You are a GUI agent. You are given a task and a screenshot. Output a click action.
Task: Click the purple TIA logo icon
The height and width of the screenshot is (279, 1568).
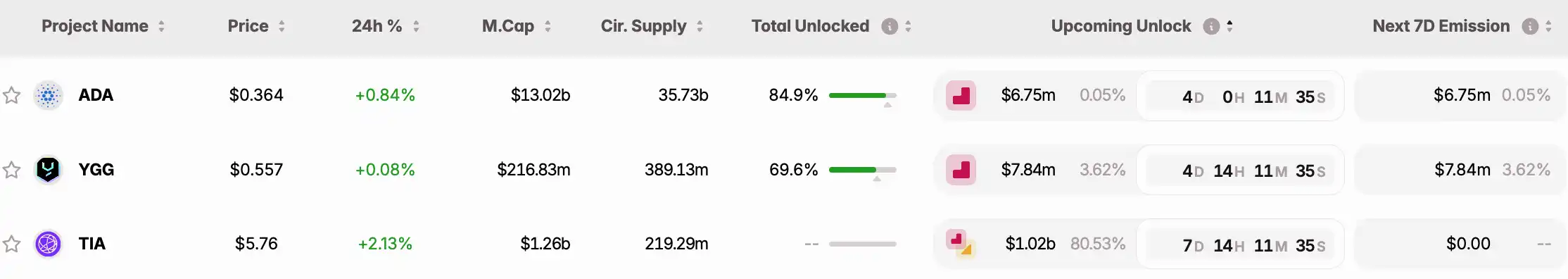(x=48, y=244)
